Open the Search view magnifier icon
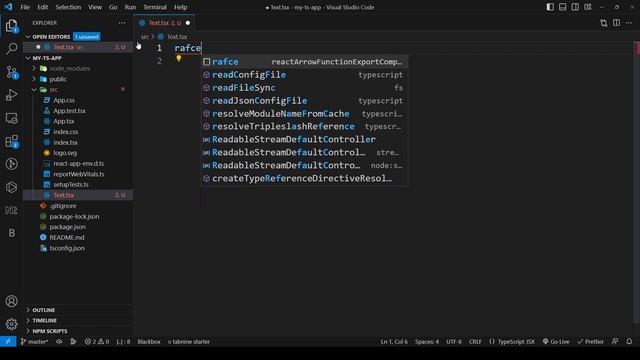The width and height of the screenshot is (640, 360). [11, 49]
